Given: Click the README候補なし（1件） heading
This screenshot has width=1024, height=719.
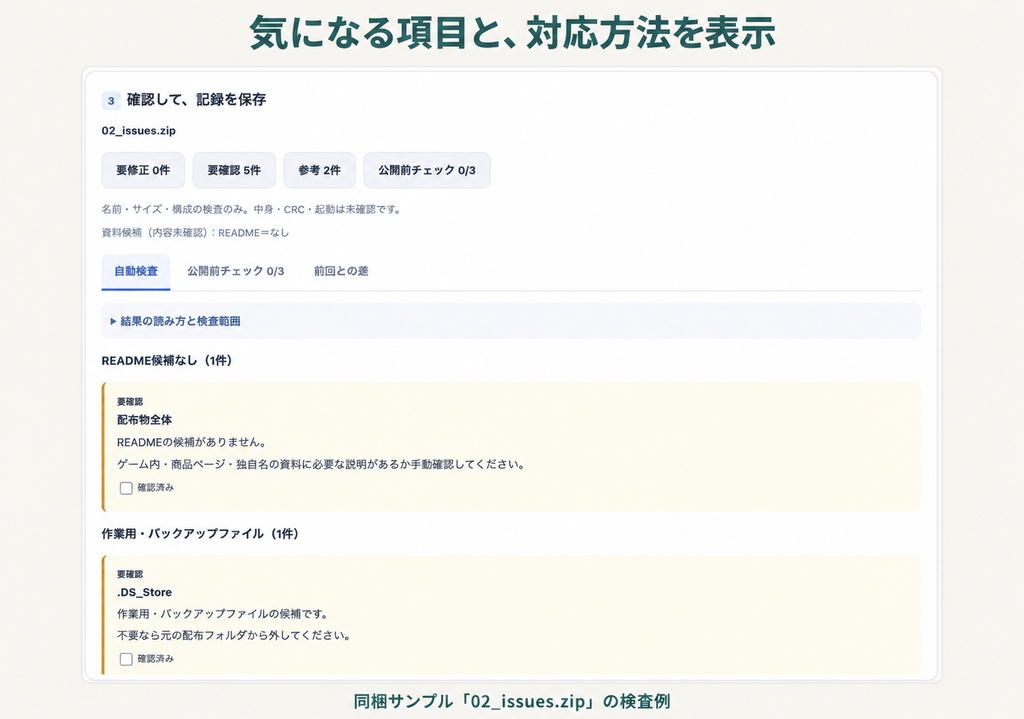Looking at the screenshot, I should click(x=167, y=360).
